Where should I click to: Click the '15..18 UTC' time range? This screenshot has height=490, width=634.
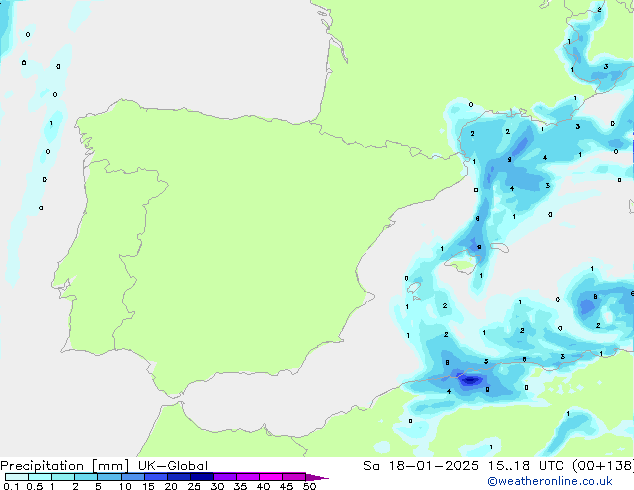pyautogui.click(x=525, y=466)
